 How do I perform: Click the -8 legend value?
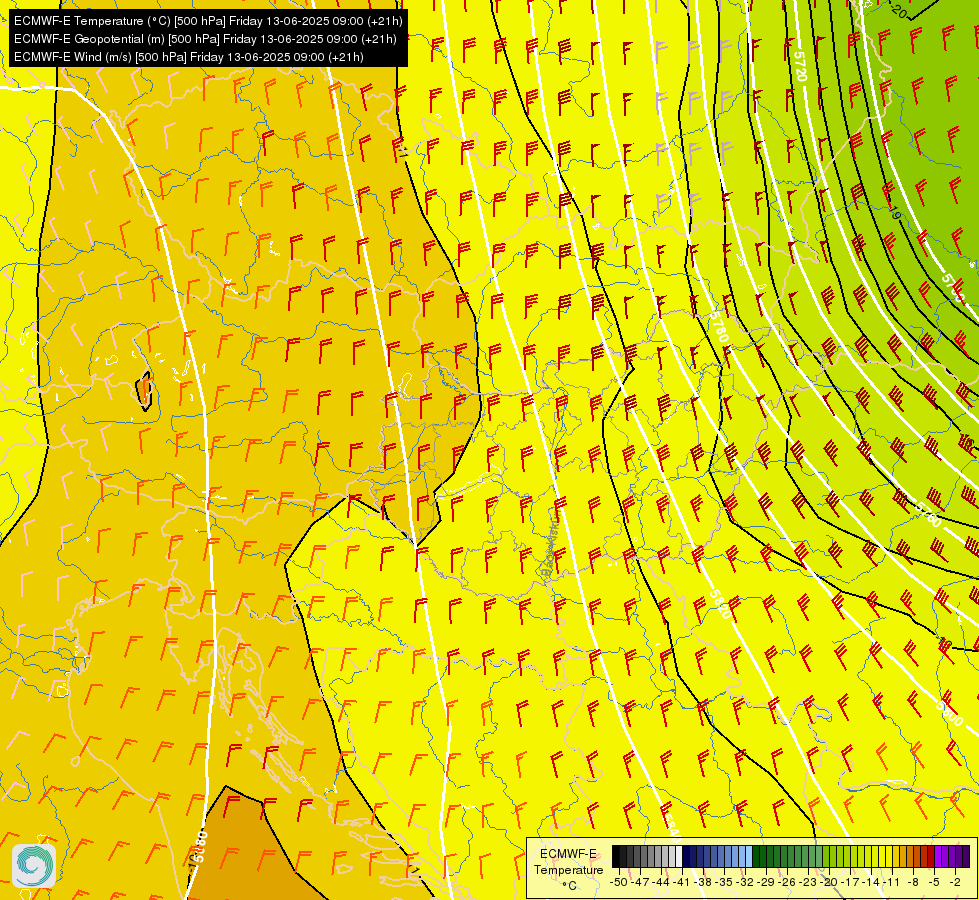click(x=913, y=882)
